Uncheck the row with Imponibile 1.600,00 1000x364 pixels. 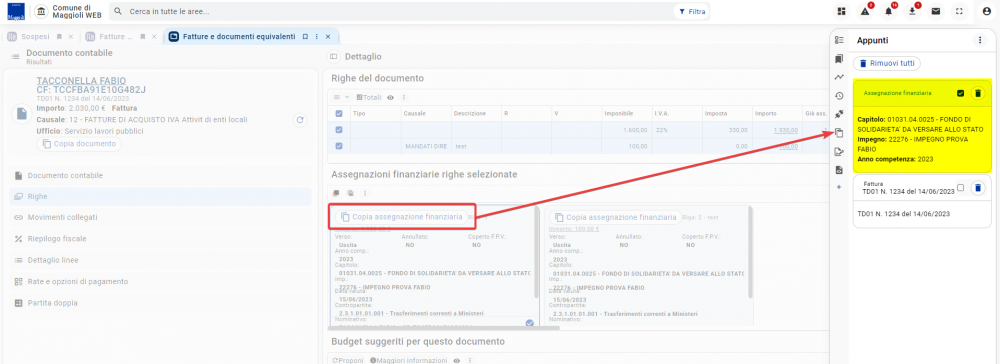coord(339,129)
